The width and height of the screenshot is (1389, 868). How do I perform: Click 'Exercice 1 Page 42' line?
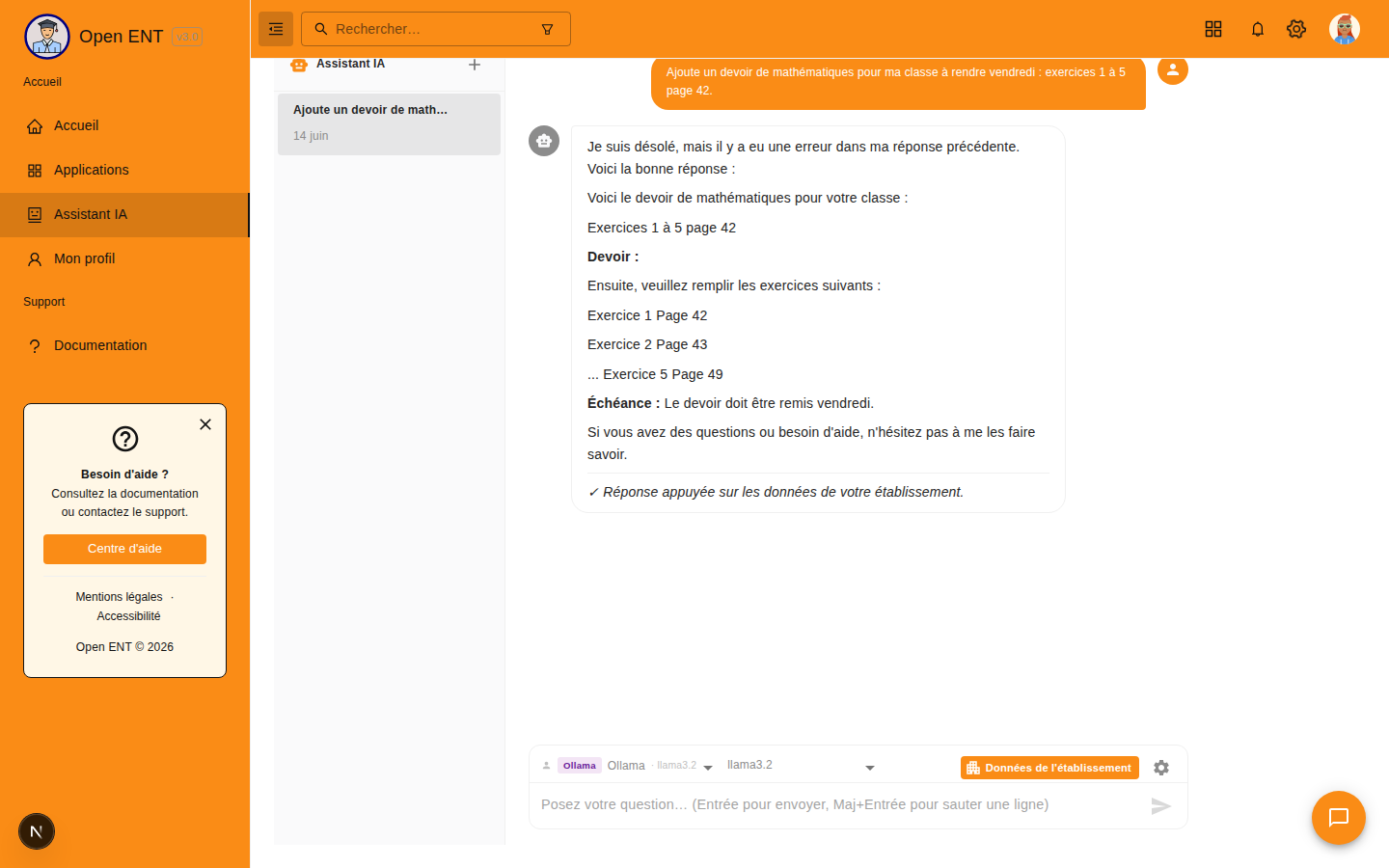click(x=647, y=315)
